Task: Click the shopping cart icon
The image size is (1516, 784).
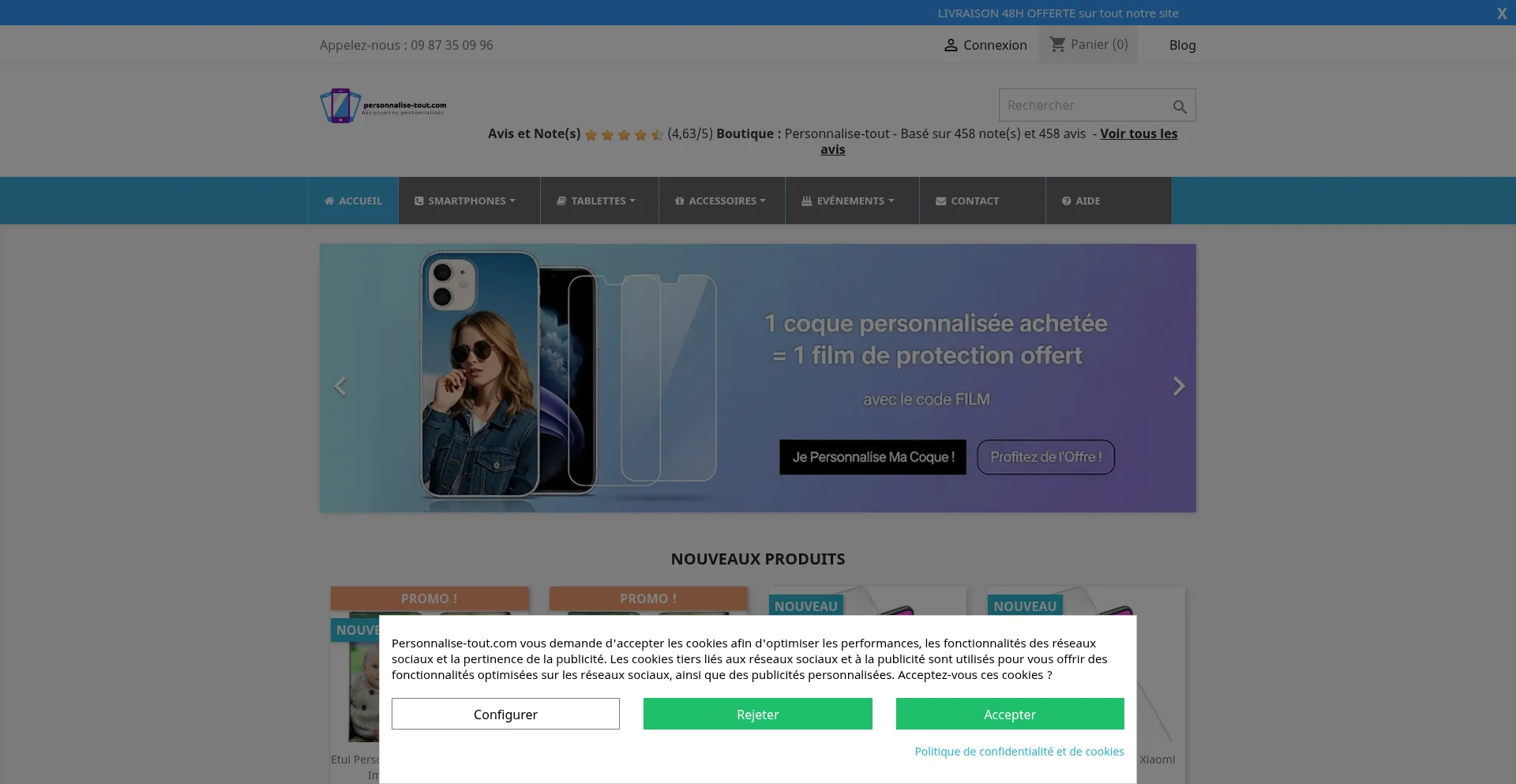Action: click(1057, 44)
